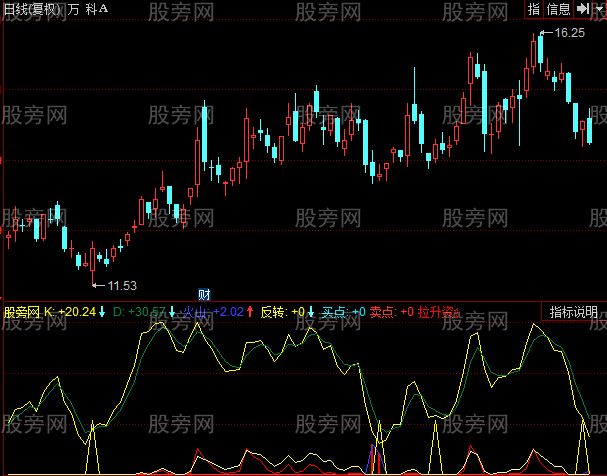Click the 反转 indicator label

pyautogui.click(x=273, y=312)
